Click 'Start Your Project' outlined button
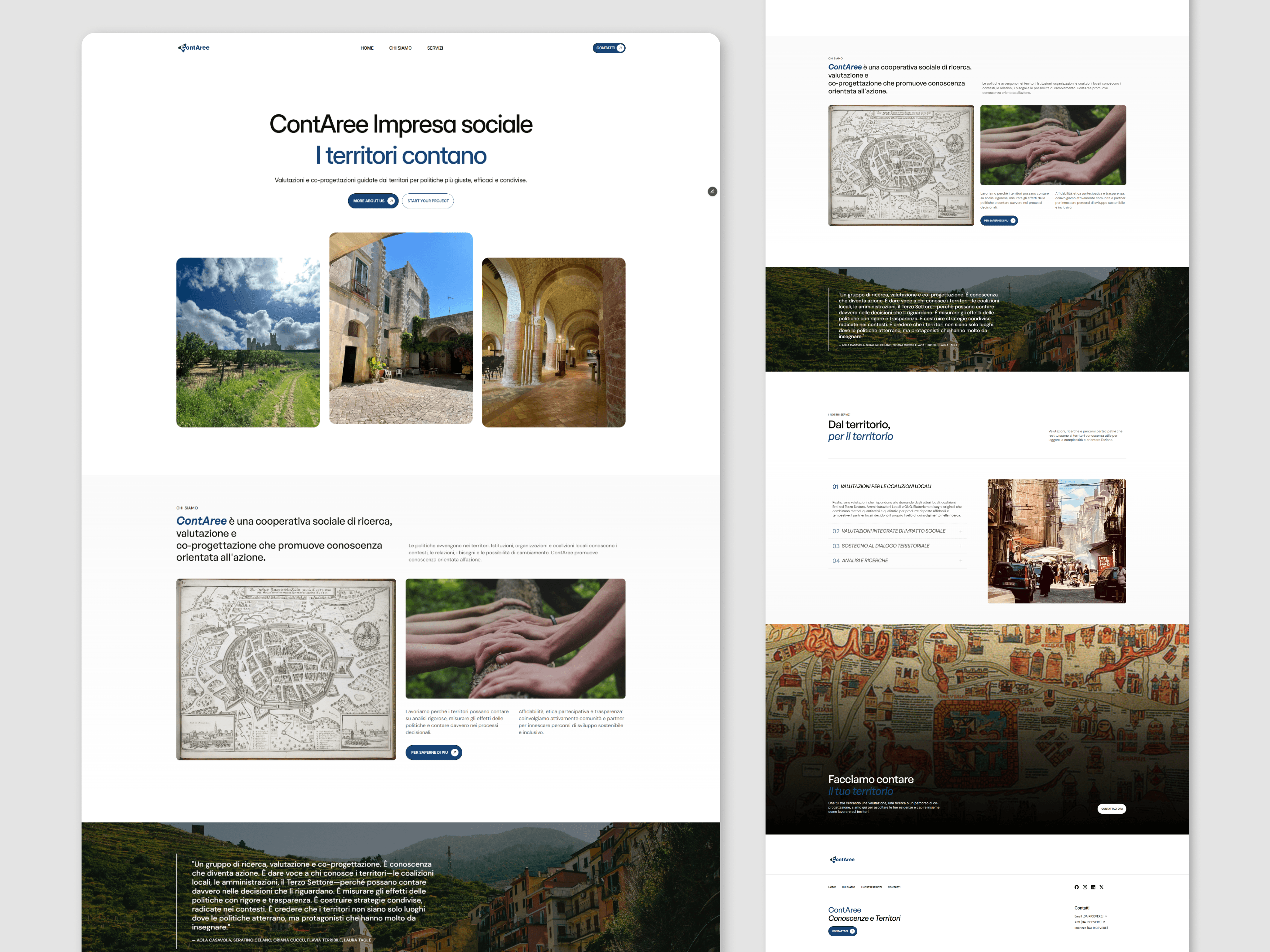 click(x=428, y=201)
